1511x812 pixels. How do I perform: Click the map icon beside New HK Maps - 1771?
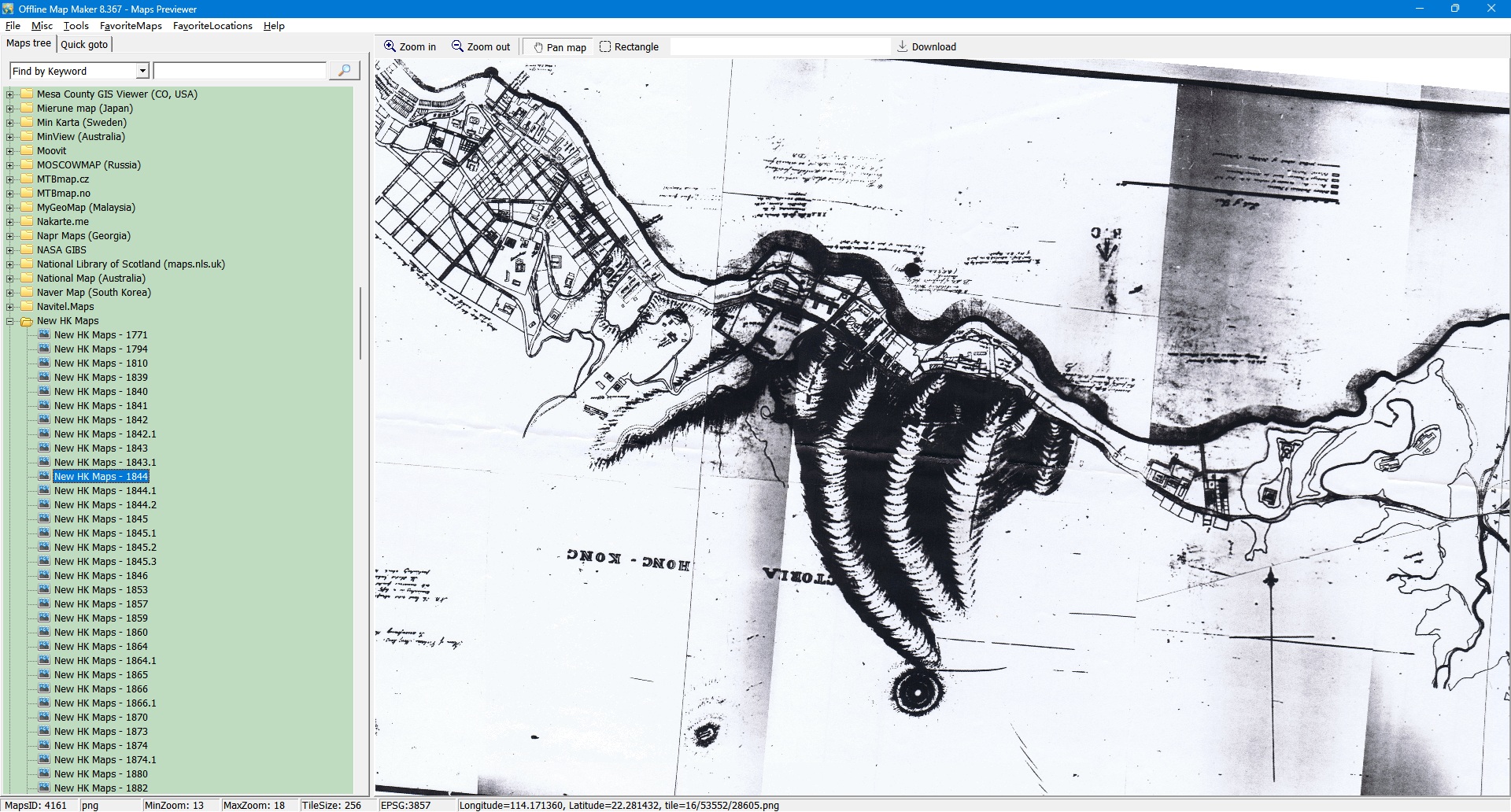point(44,335)
